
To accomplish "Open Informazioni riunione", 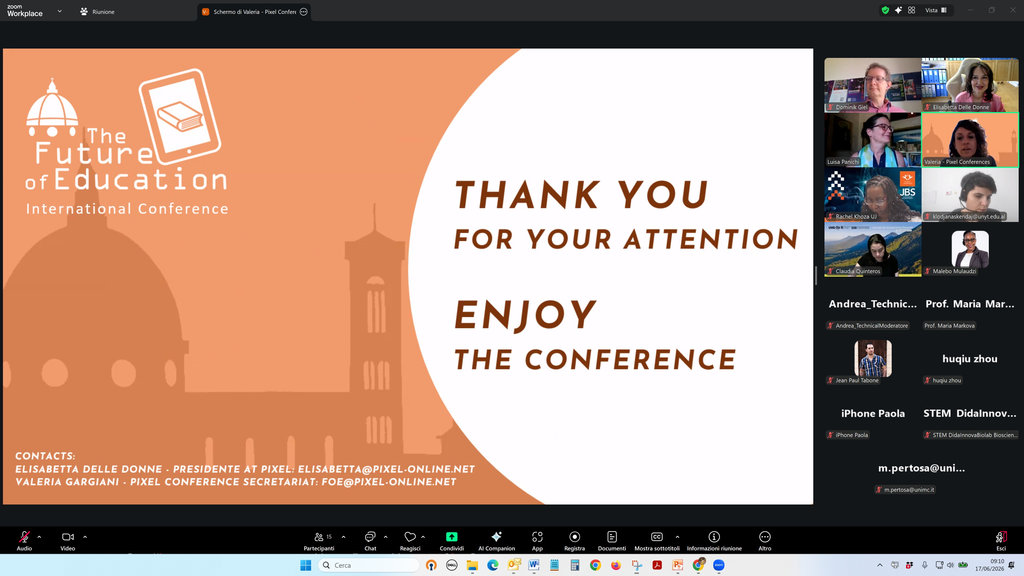I will tap(714, 540).
